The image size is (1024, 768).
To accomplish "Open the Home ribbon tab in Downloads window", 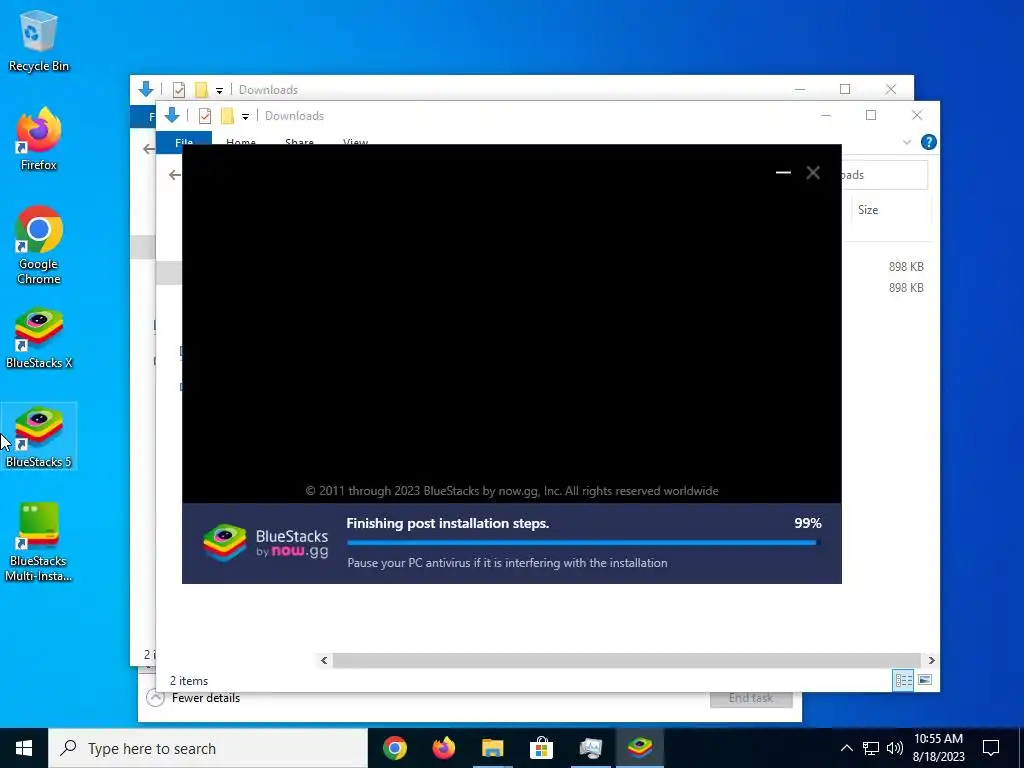I will (x=240, y=141).
